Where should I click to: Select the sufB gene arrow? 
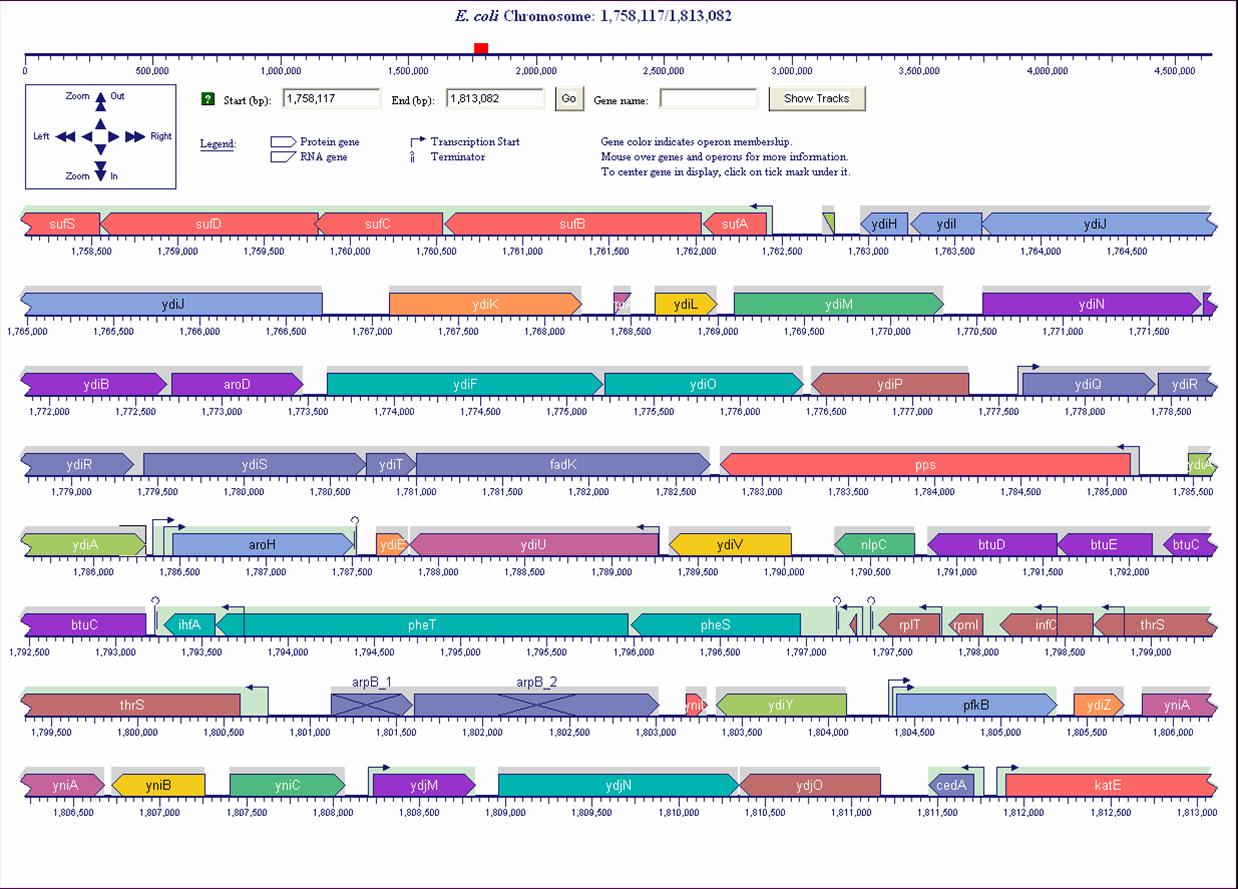point(572,224)
